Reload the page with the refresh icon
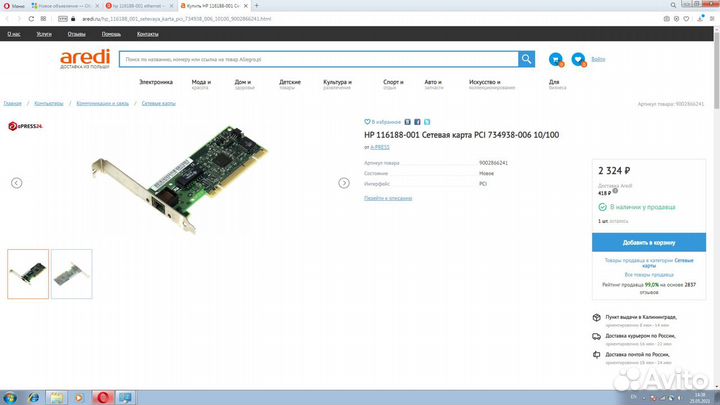720x405 pixels. pos(31,19)
